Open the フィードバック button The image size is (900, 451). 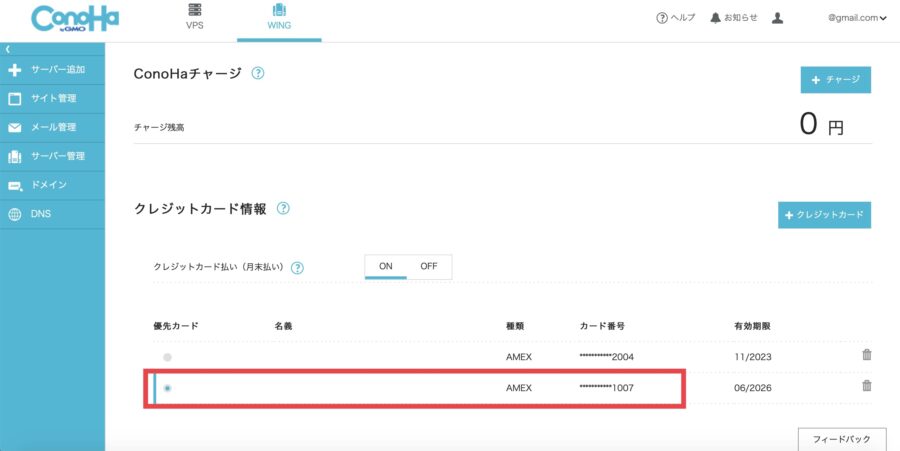point(841,439)
